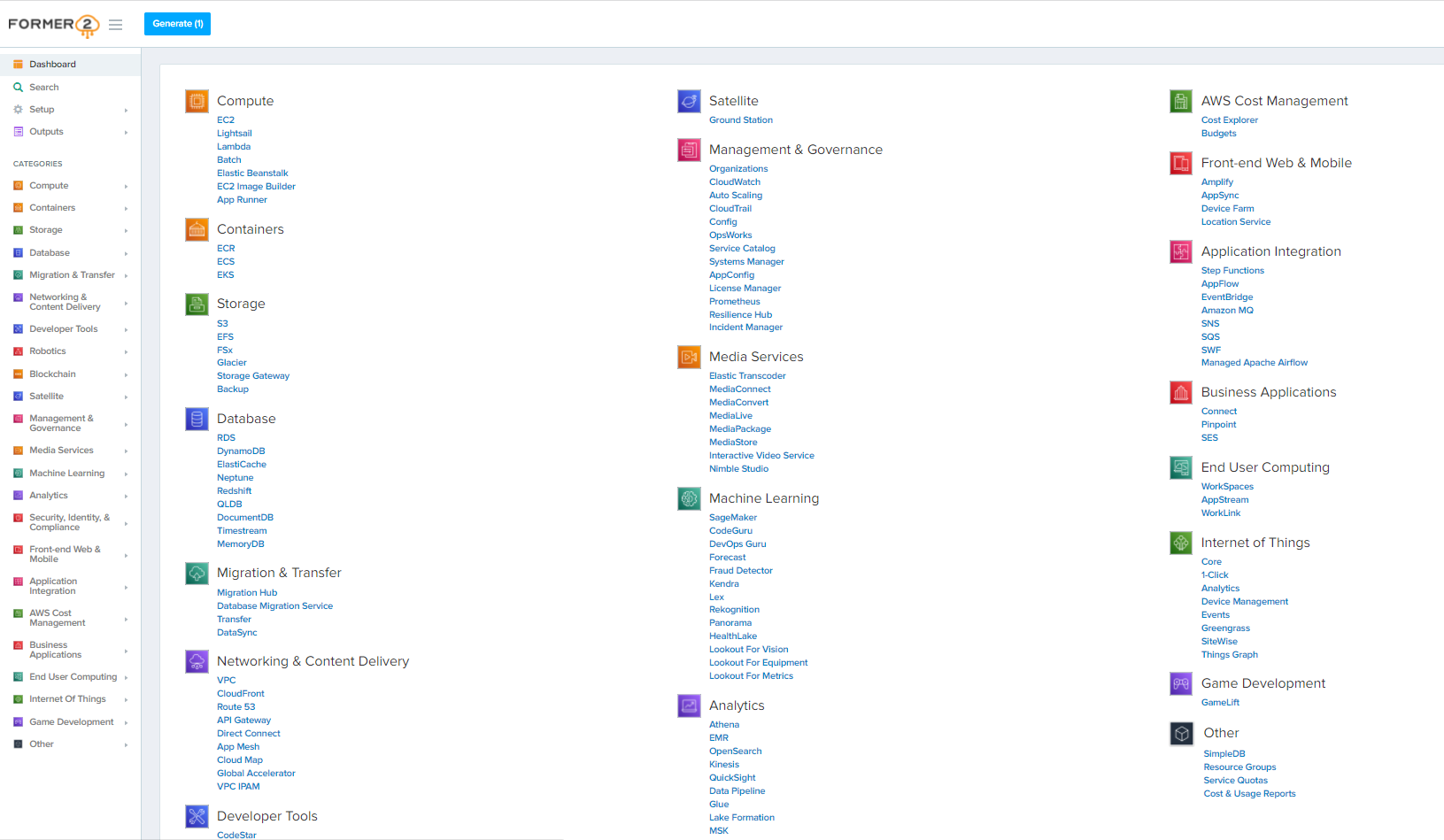This screenshot has height=840, width=1444.
Task: Click the Compute category icon in main panel
Action: coord(197,101)
